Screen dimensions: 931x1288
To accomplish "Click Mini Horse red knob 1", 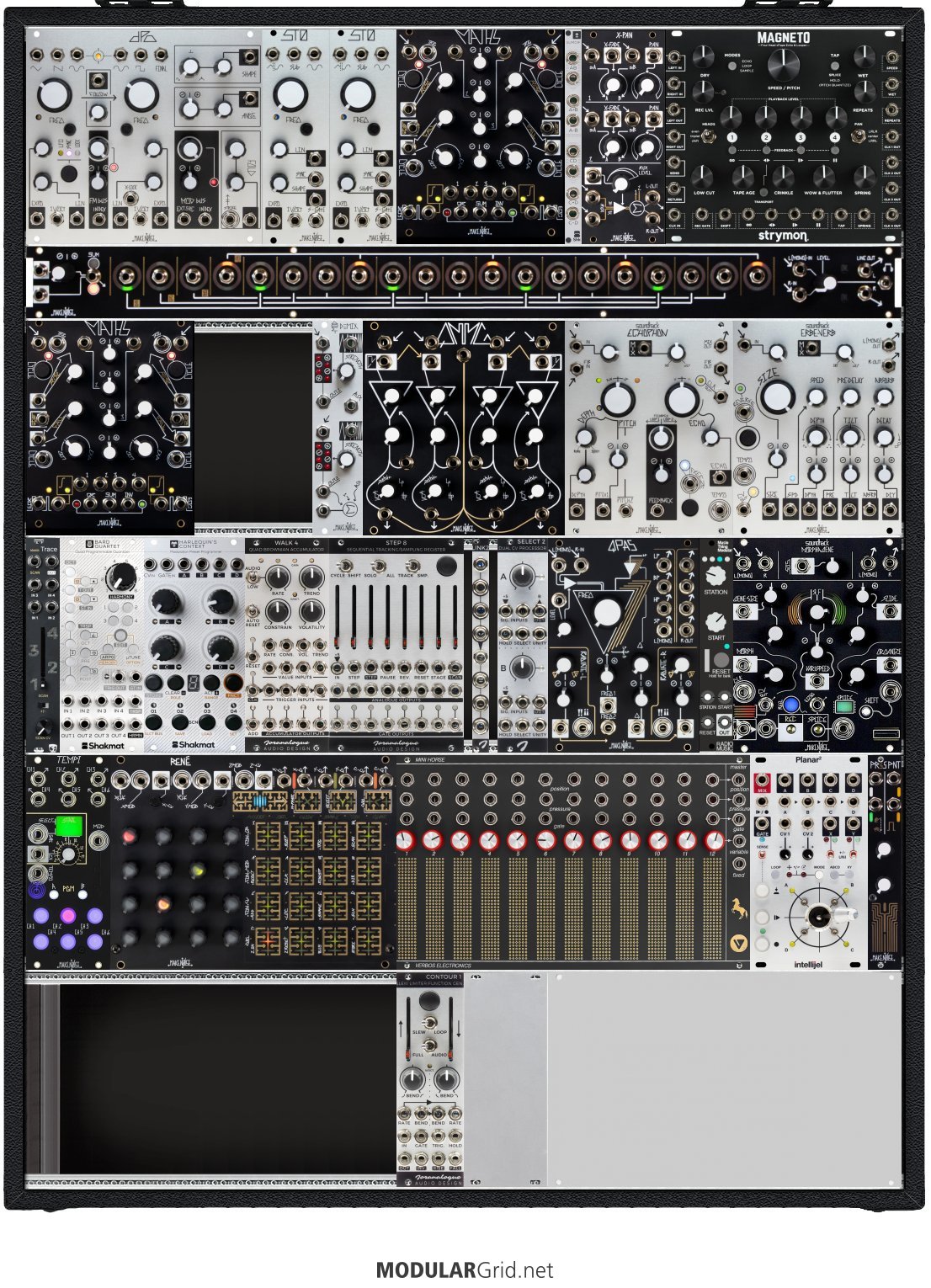I will point(407,840).
